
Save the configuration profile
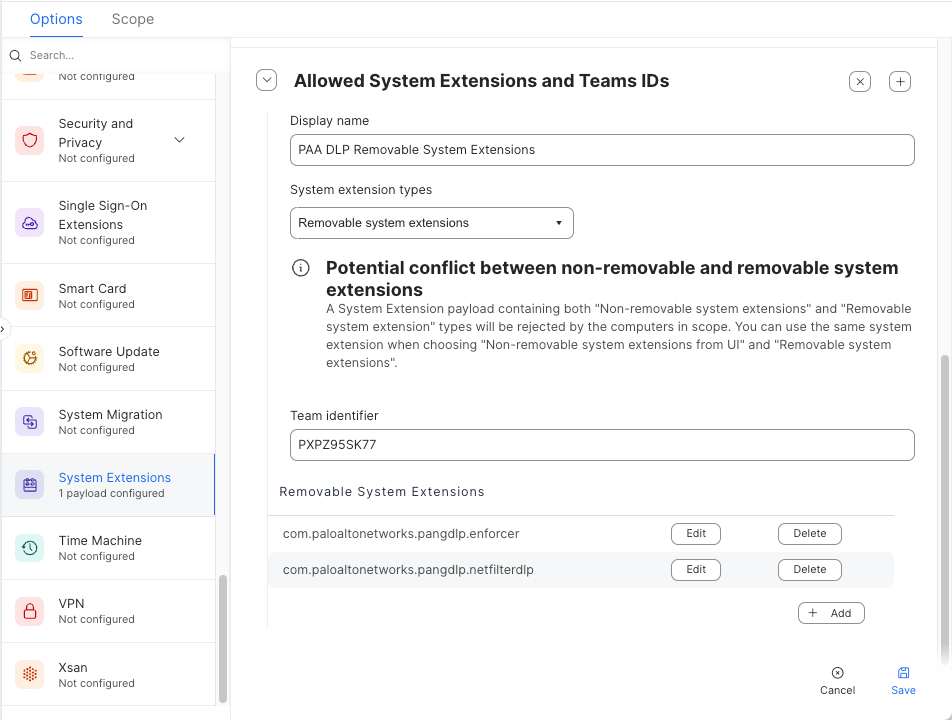click(x=903, y=680)
